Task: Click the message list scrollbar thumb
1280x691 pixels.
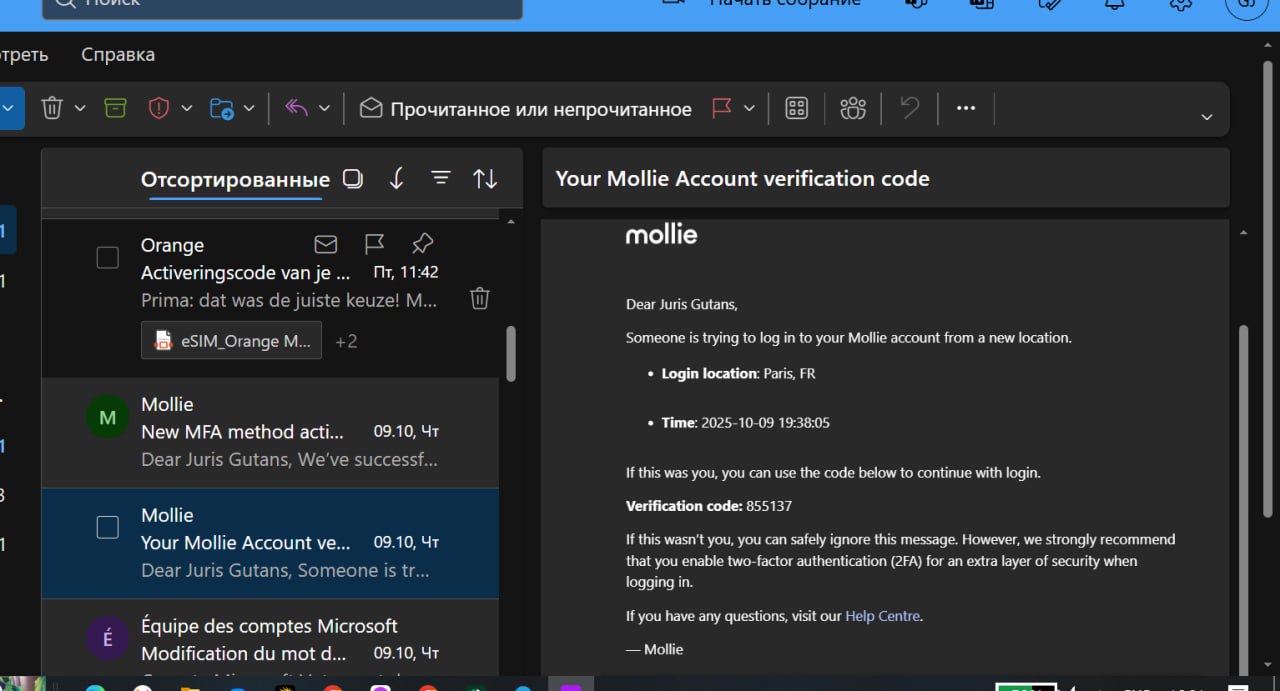Action: click(511, 353)
